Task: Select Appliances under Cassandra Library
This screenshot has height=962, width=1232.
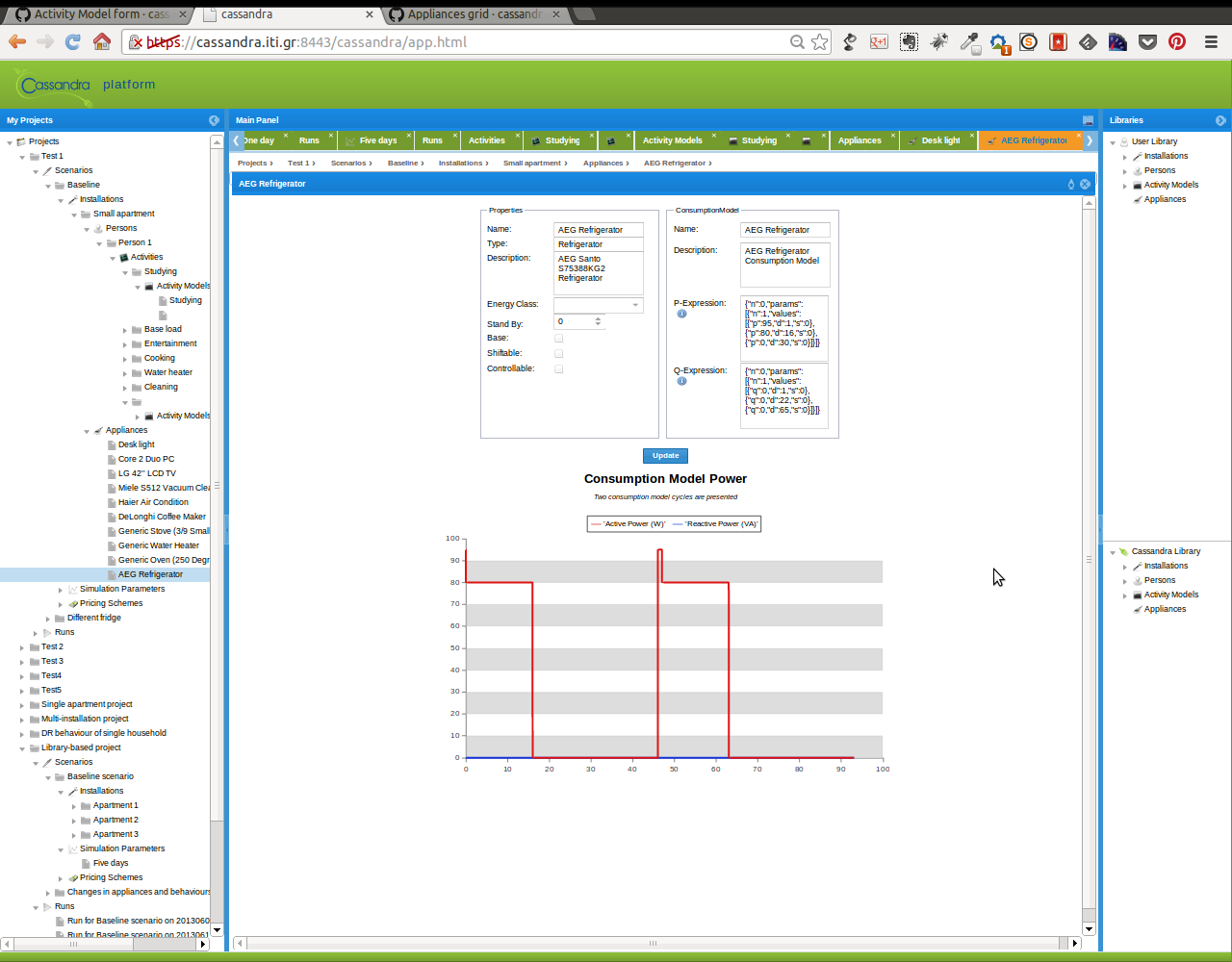Action: [1165, 609]
